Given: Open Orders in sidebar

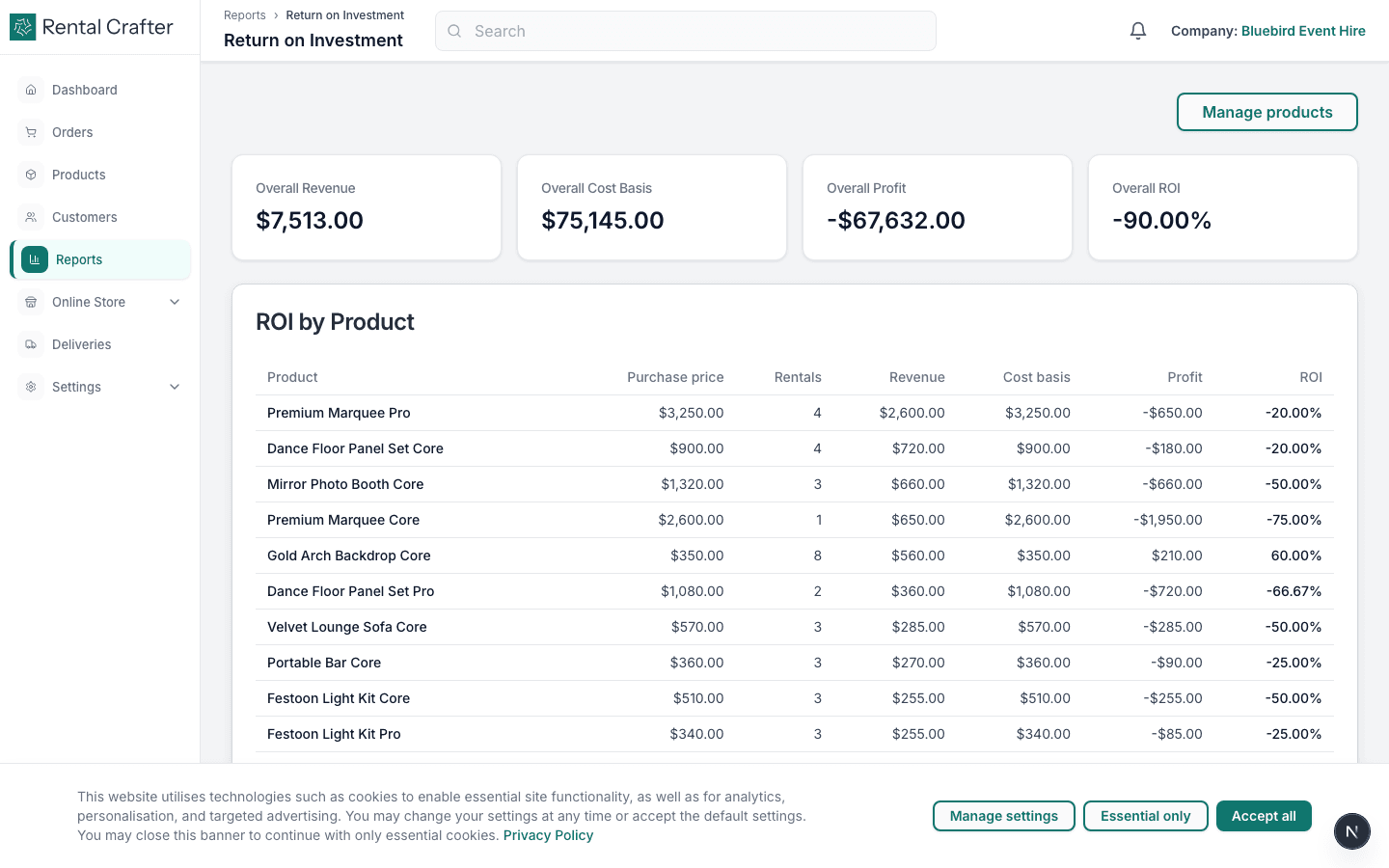Looking at the screenshot, I should coord(100,132).
